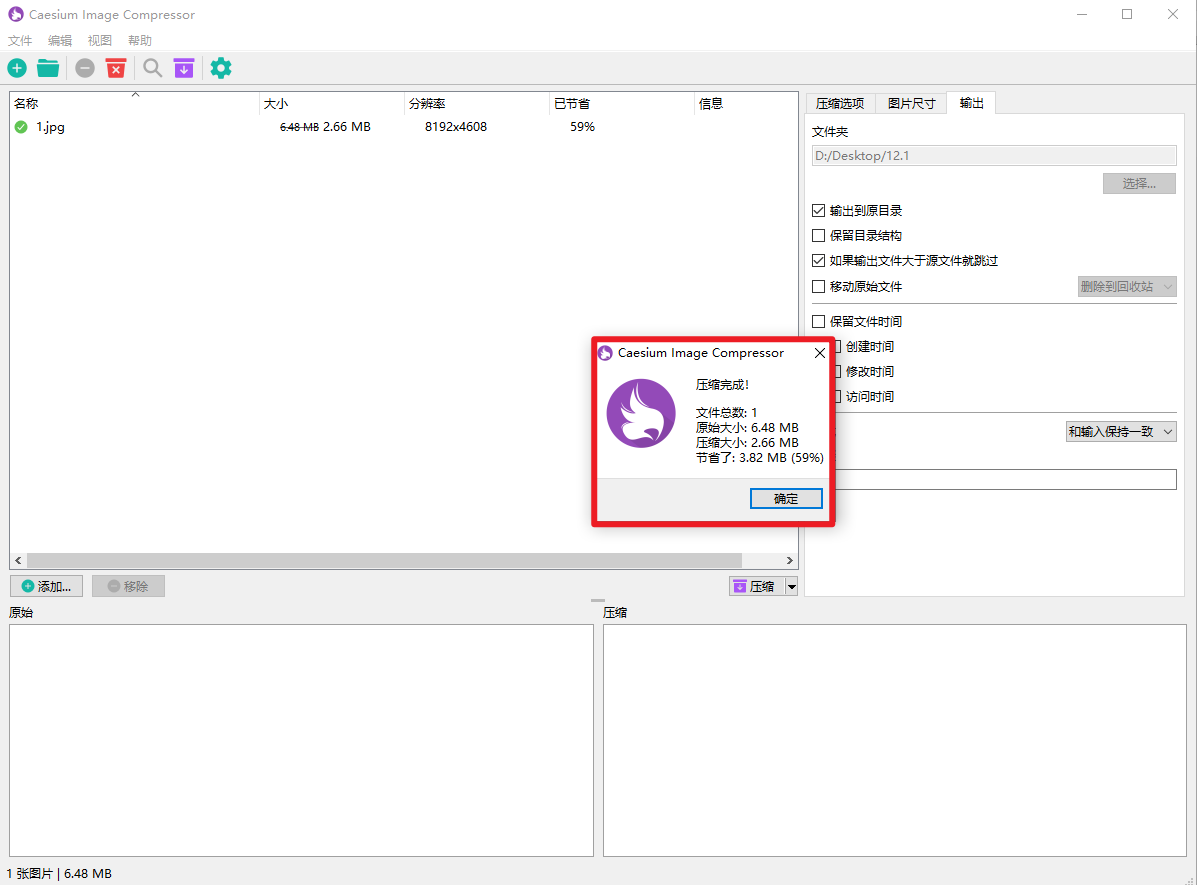Image resolution: width=1197 pixels, height=885 pixels.
Task: Open the 和输入保持一致 format dropdown
Action: [1120, 432]
